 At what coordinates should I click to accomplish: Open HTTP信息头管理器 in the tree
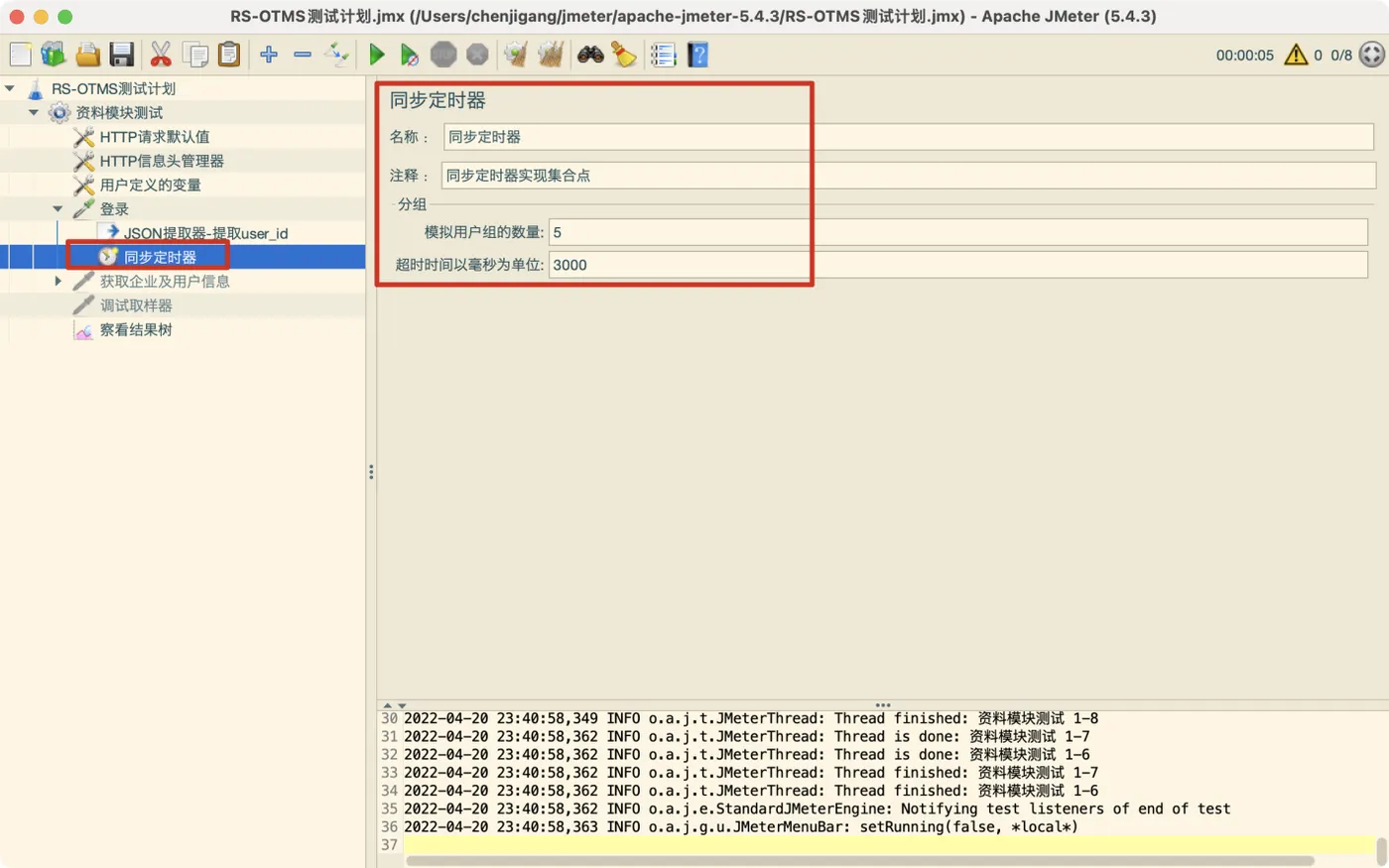click(x=162, y=161)
